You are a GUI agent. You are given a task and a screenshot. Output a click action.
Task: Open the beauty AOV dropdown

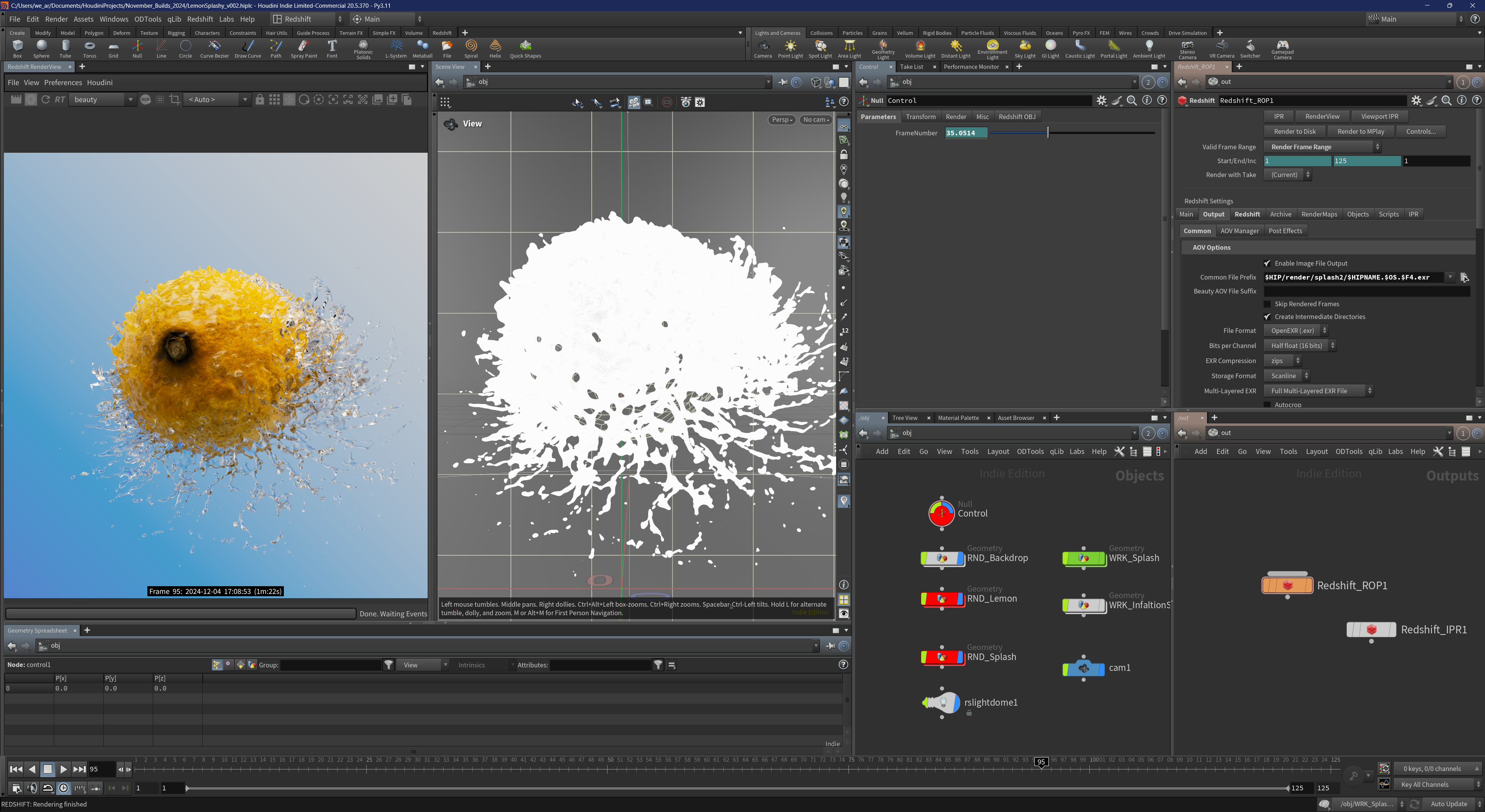(x=102, y=100)
